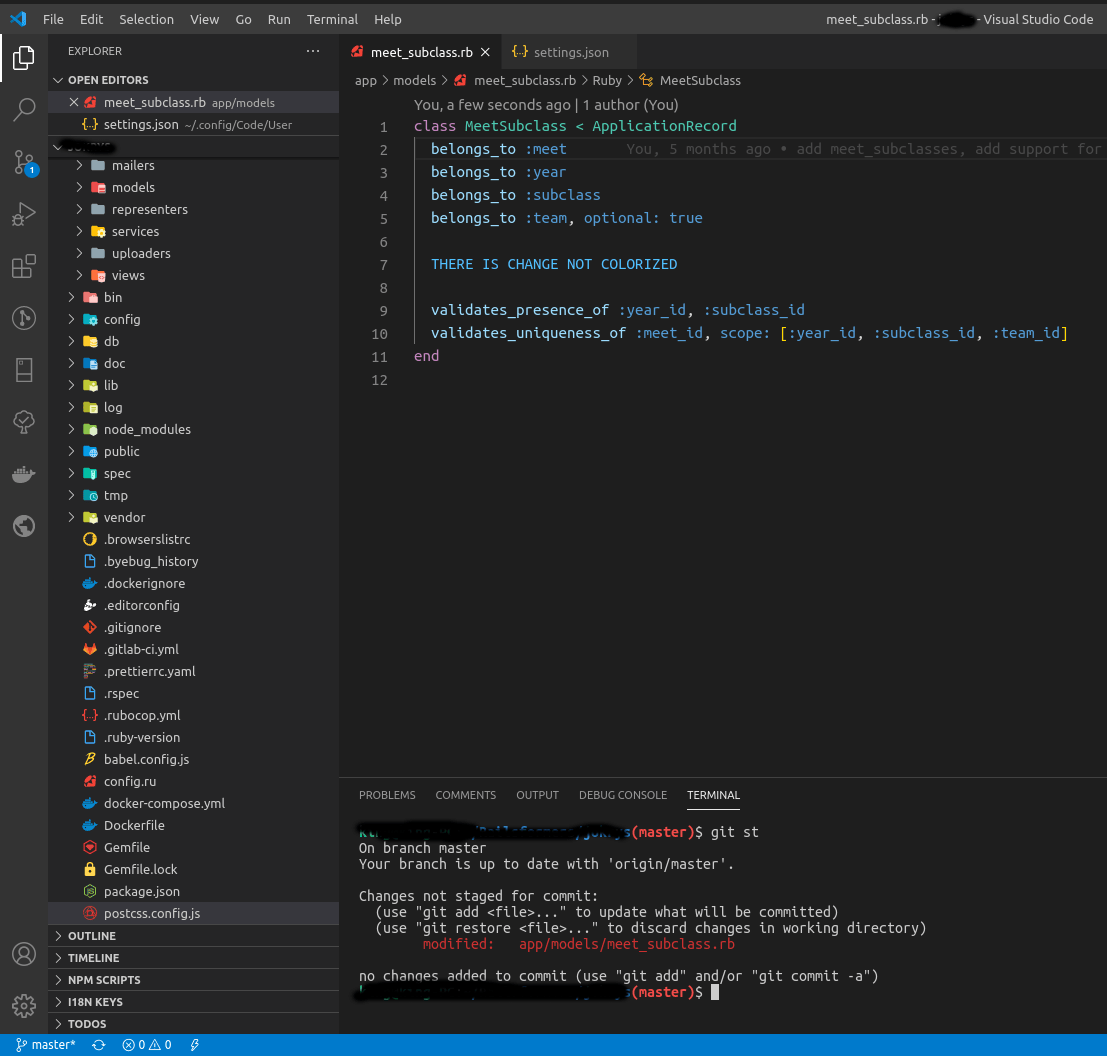Switch to the Output panel tab
Image resolution: width=1107 pixels, height=1056 pixels.
[x=537, y=795]
